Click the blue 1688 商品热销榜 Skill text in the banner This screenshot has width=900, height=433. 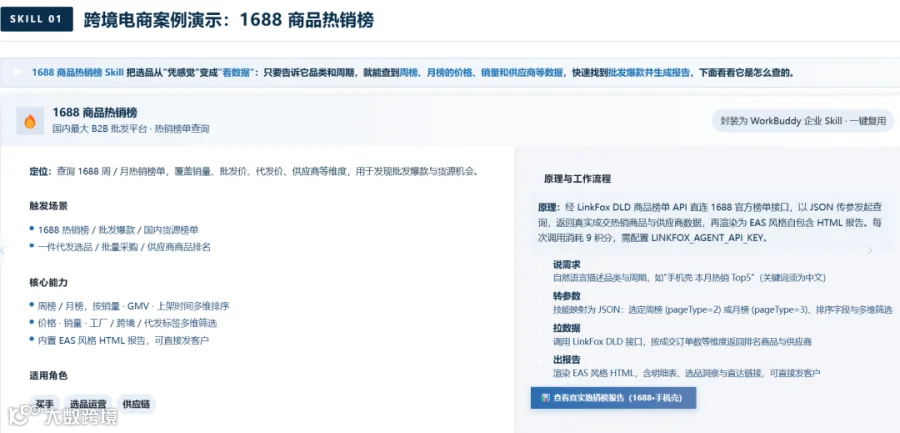(x=77, y=72)
